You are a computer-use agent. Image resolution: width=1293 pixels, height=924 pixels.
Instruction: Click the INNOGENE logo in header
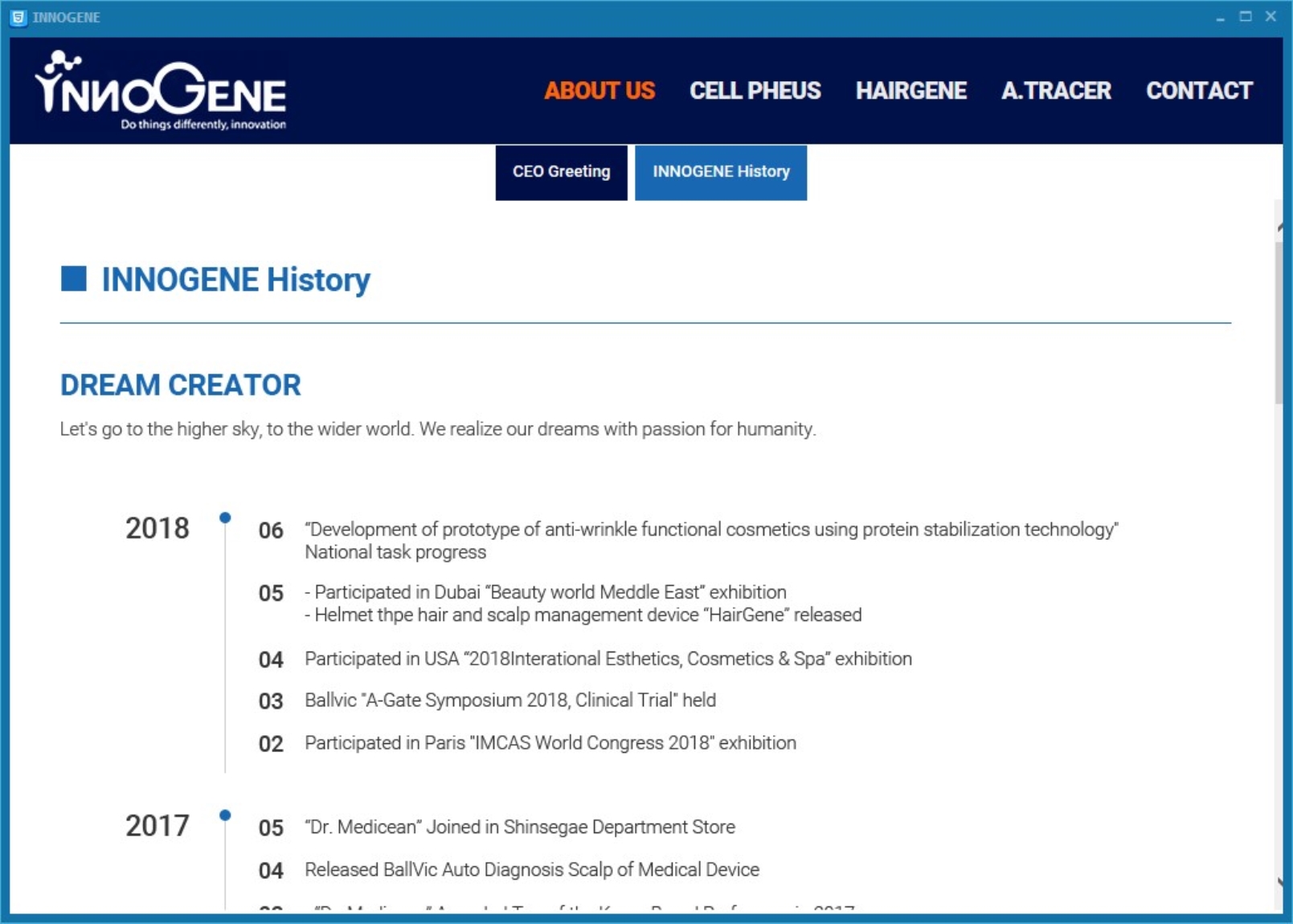(161, 90)
